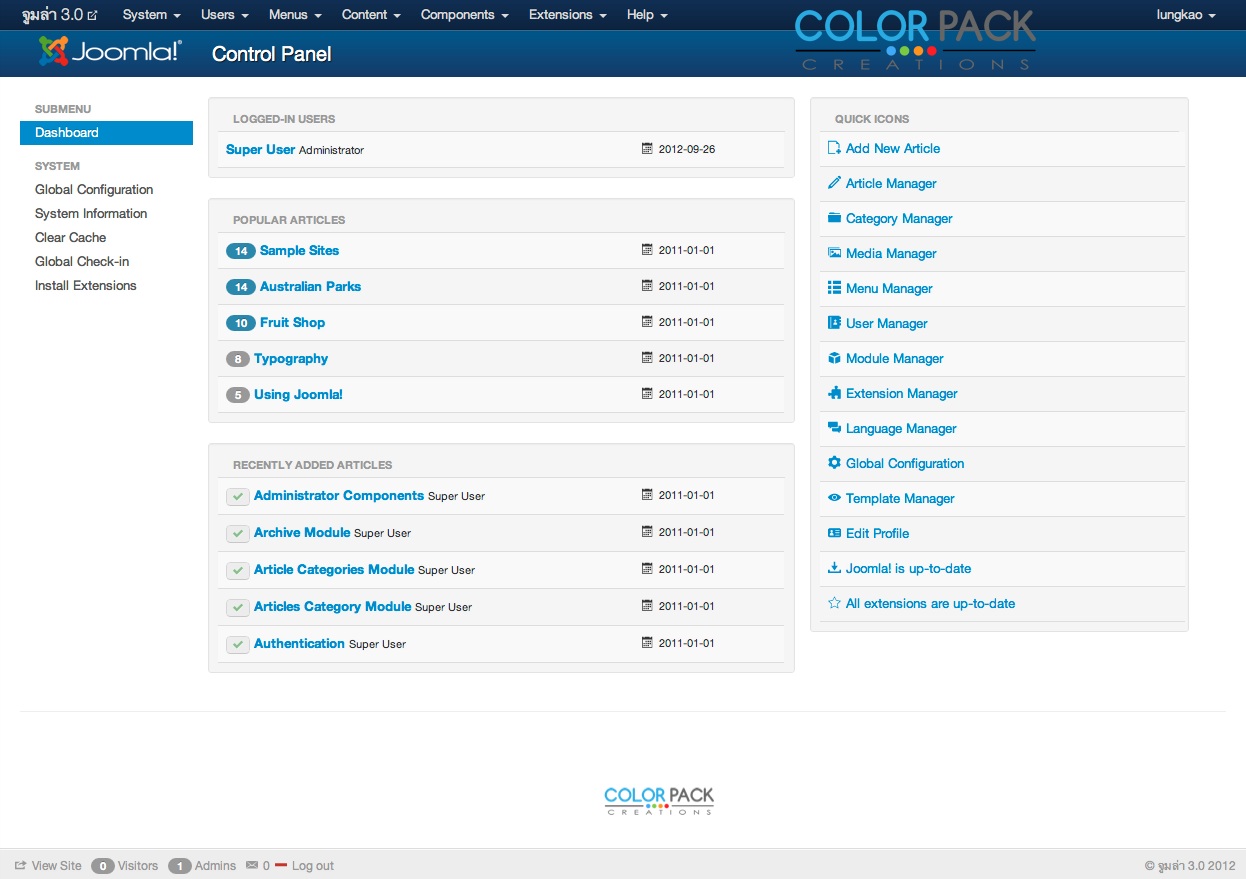Screen dimensions: 1246x879
Task: Click the Joomla! logo in header
Action: click(110, 52)
